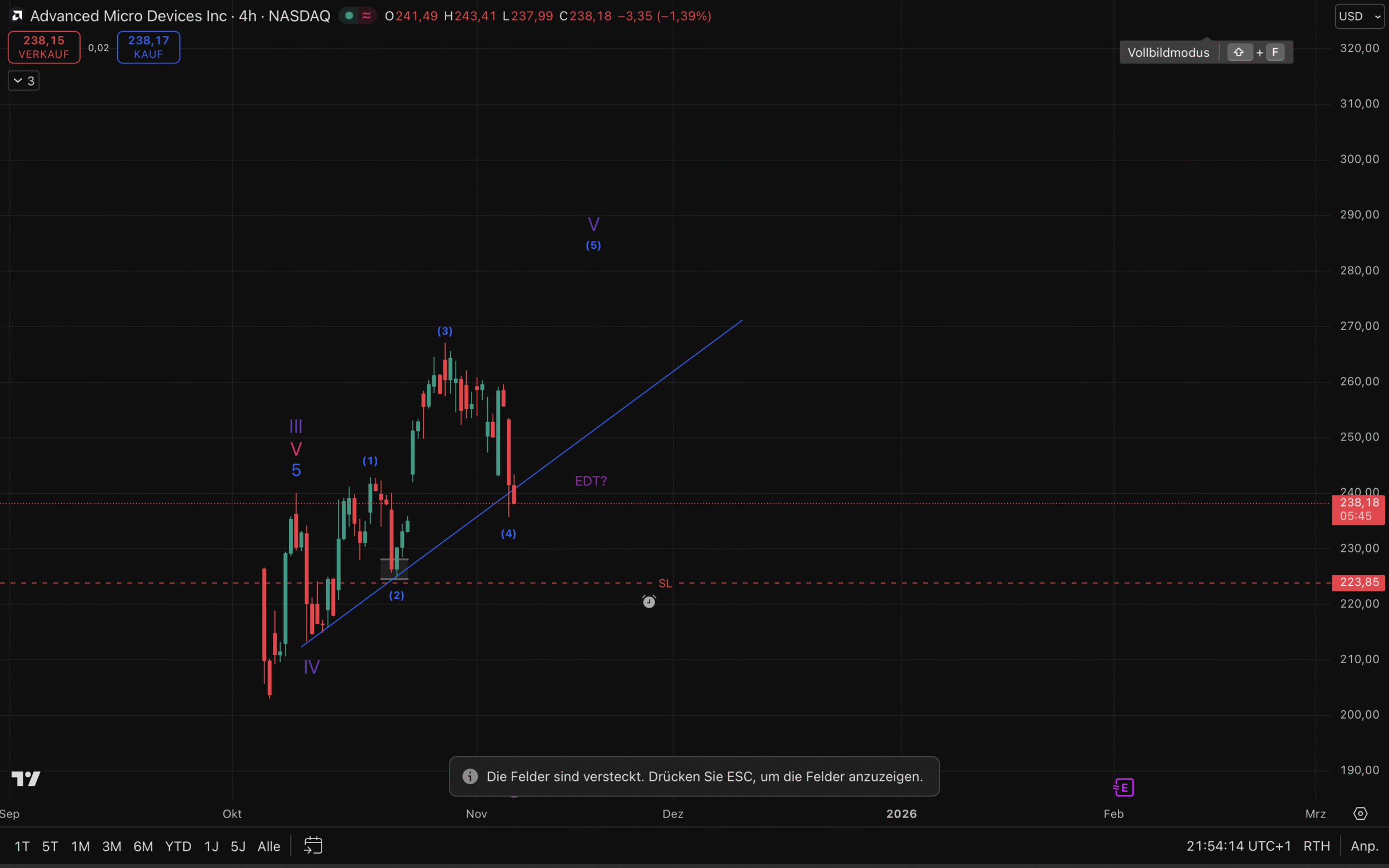Select the YTD time range
The height and width of the screenshot is (868, 1389).
178,846
